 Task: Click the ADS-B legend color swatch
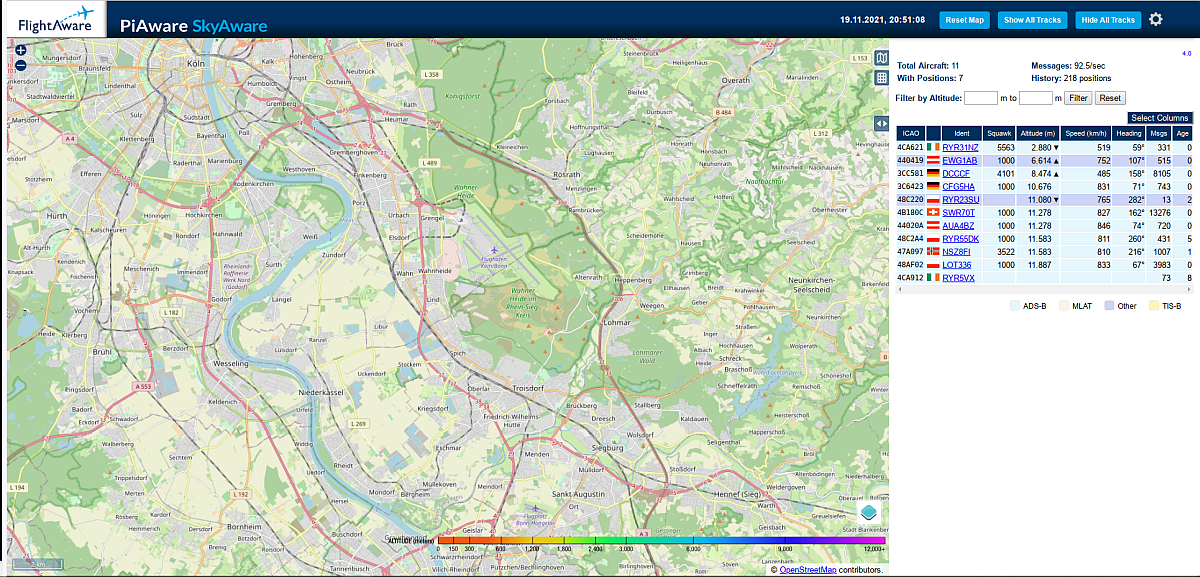click(x=1015, y=306)
